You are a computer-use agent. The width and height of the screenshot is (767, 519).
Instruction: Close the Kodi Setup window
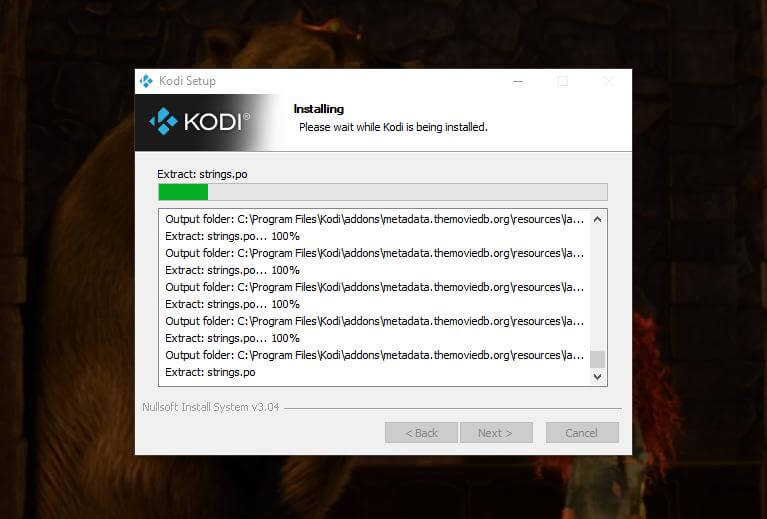609,81
